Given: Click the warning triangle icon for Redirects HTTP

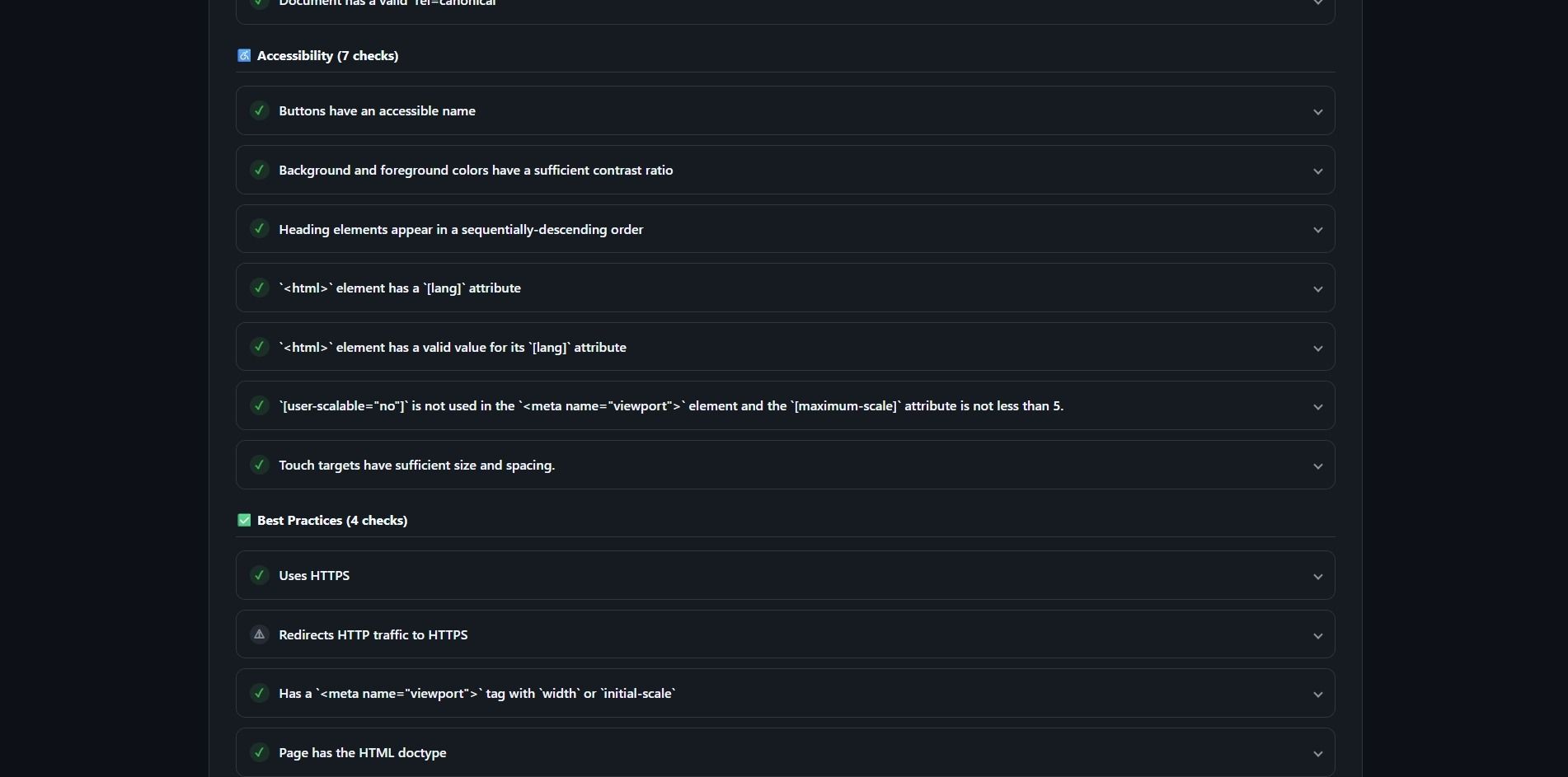Looking at the screenshot, I should coord(260,634).
